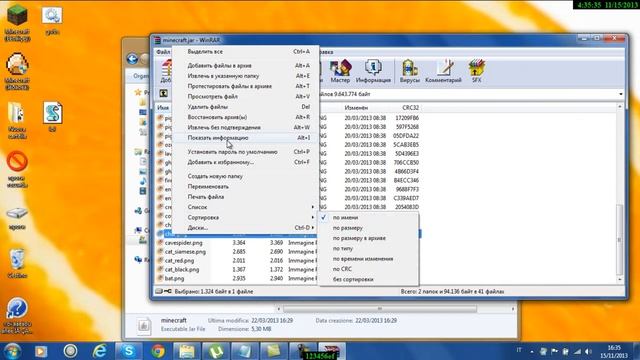Open the WinRAR path dropdown arrow
This screenshot has height=360, width=640.
coord(620,94)
